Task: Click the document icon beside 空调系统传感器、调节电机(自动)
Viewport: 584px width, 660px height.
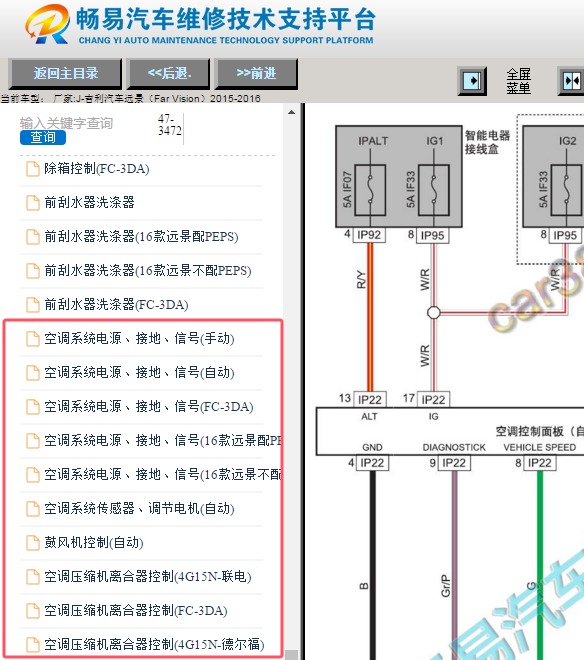Action: coord(32,508)
